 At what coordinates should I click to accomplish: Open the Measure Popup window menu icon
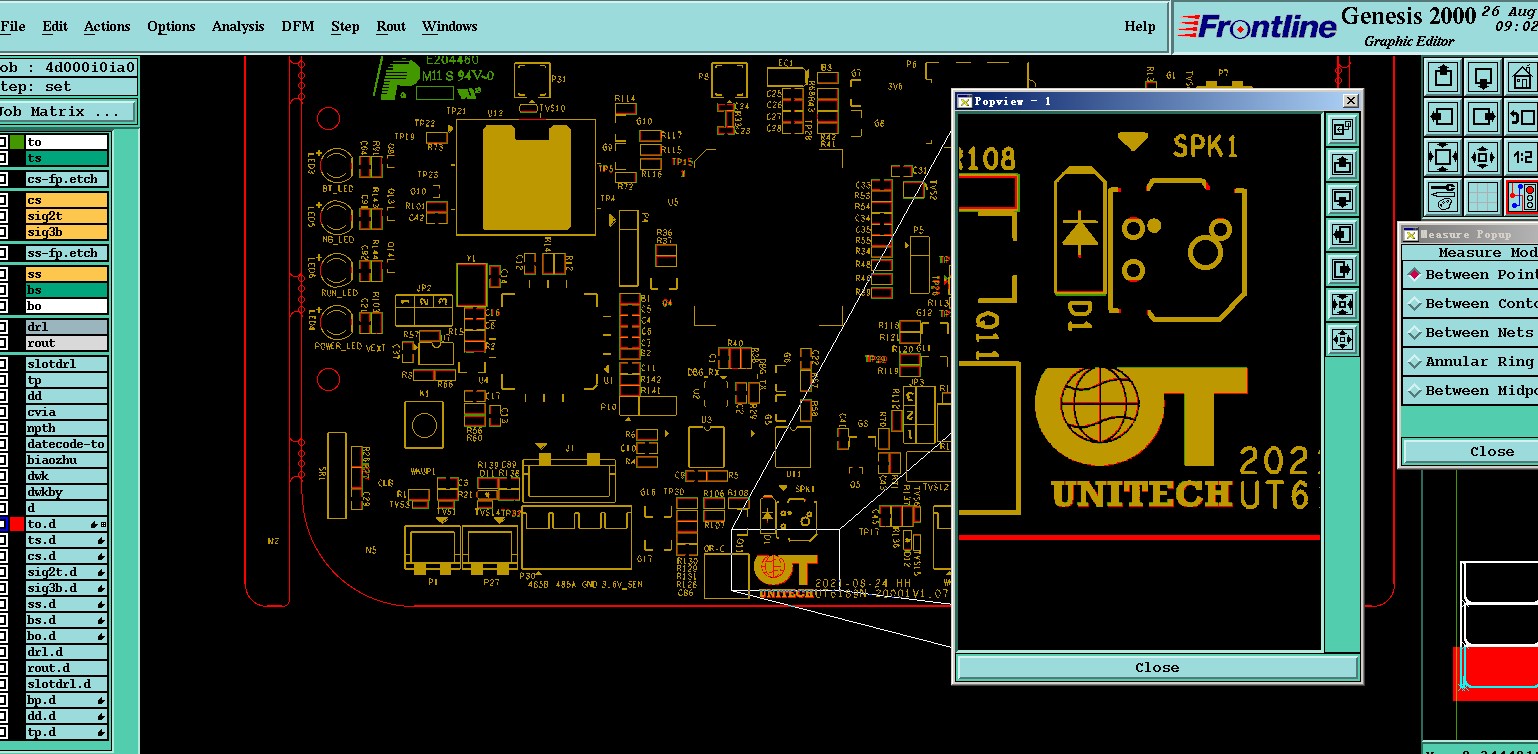(1410, 235)
